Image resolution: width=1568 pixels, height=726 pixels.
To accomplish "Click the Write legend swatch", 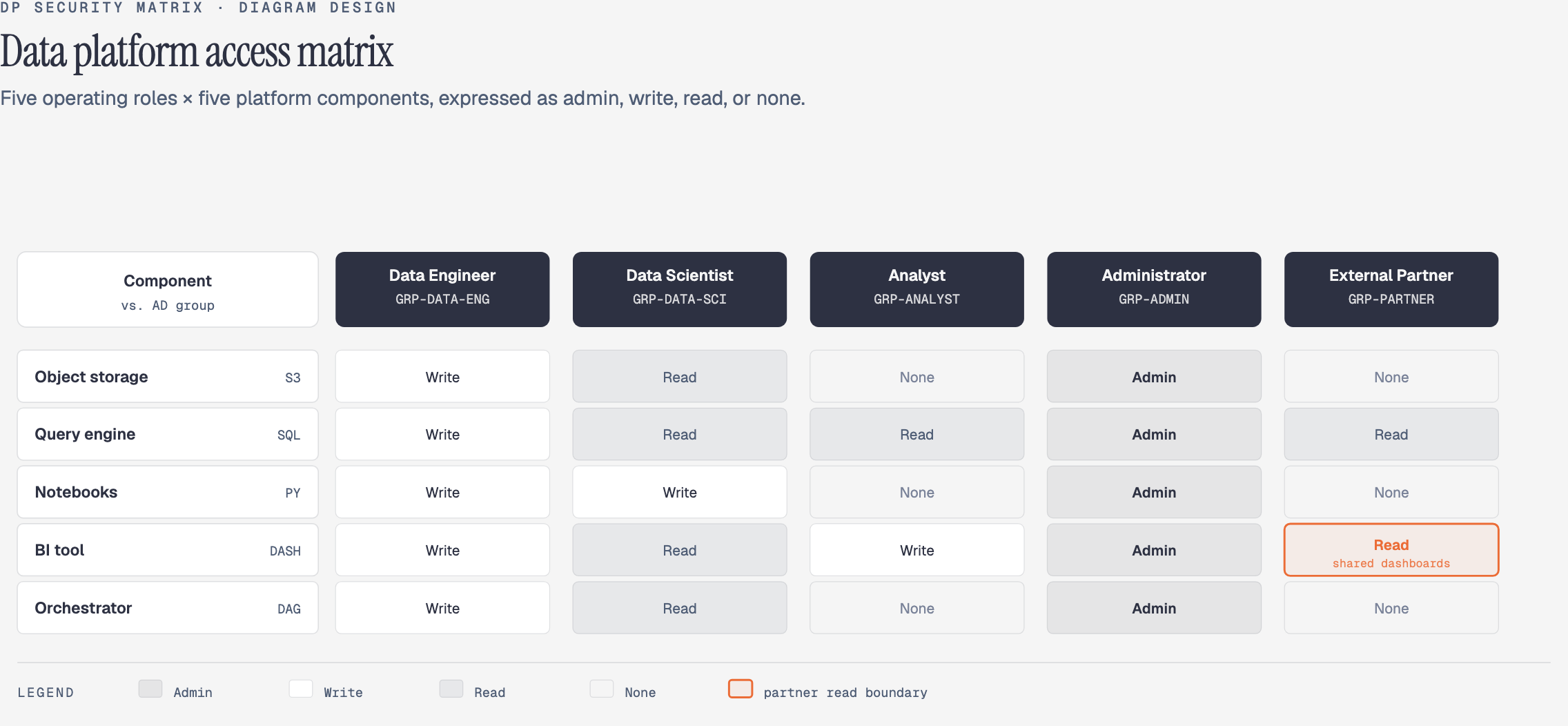I will point(301,689).
